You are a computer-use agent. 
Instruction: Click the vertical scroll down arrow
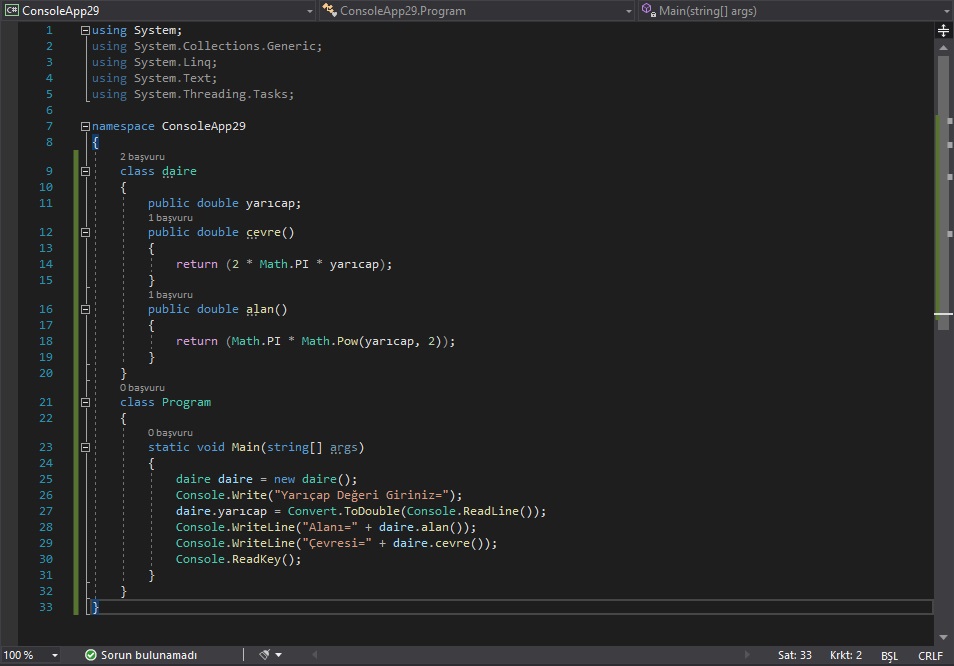943,637
